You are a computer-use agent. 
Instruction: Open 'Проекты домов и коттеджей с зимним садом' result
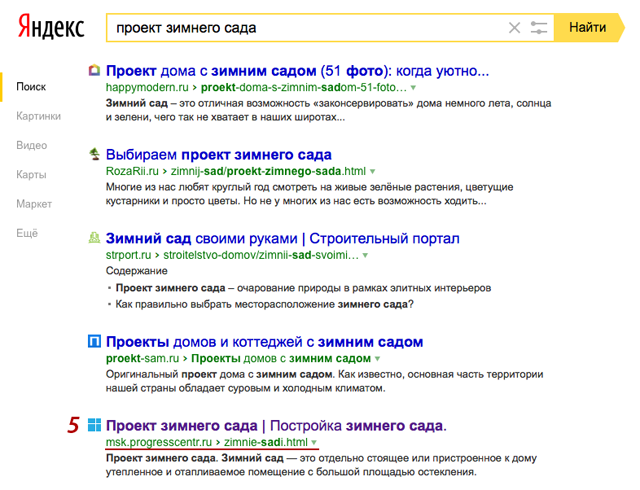coord(264,342)
